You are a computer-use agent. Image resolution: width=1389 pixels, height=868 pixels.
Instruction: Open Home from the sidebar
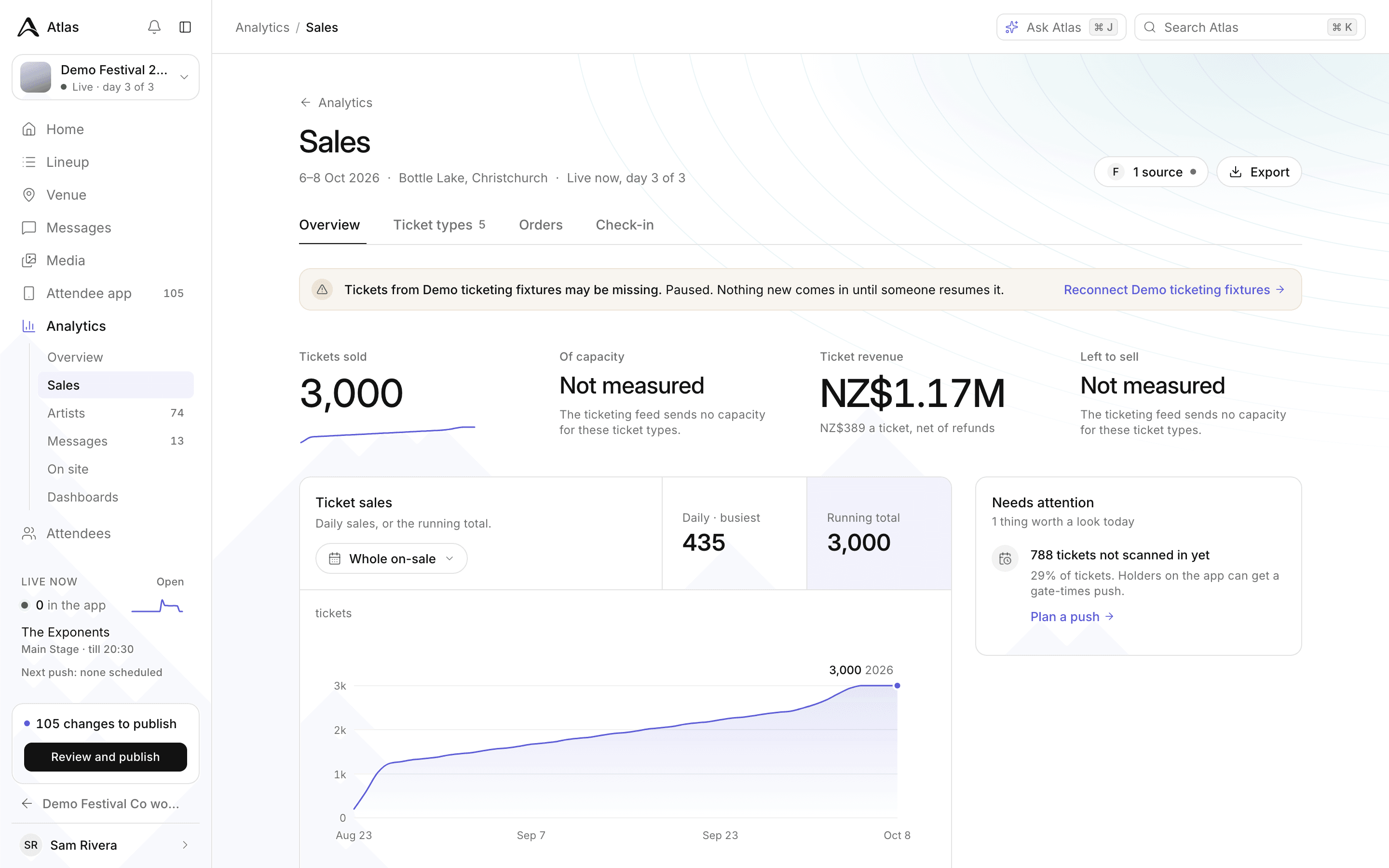[x=106, y=129]
